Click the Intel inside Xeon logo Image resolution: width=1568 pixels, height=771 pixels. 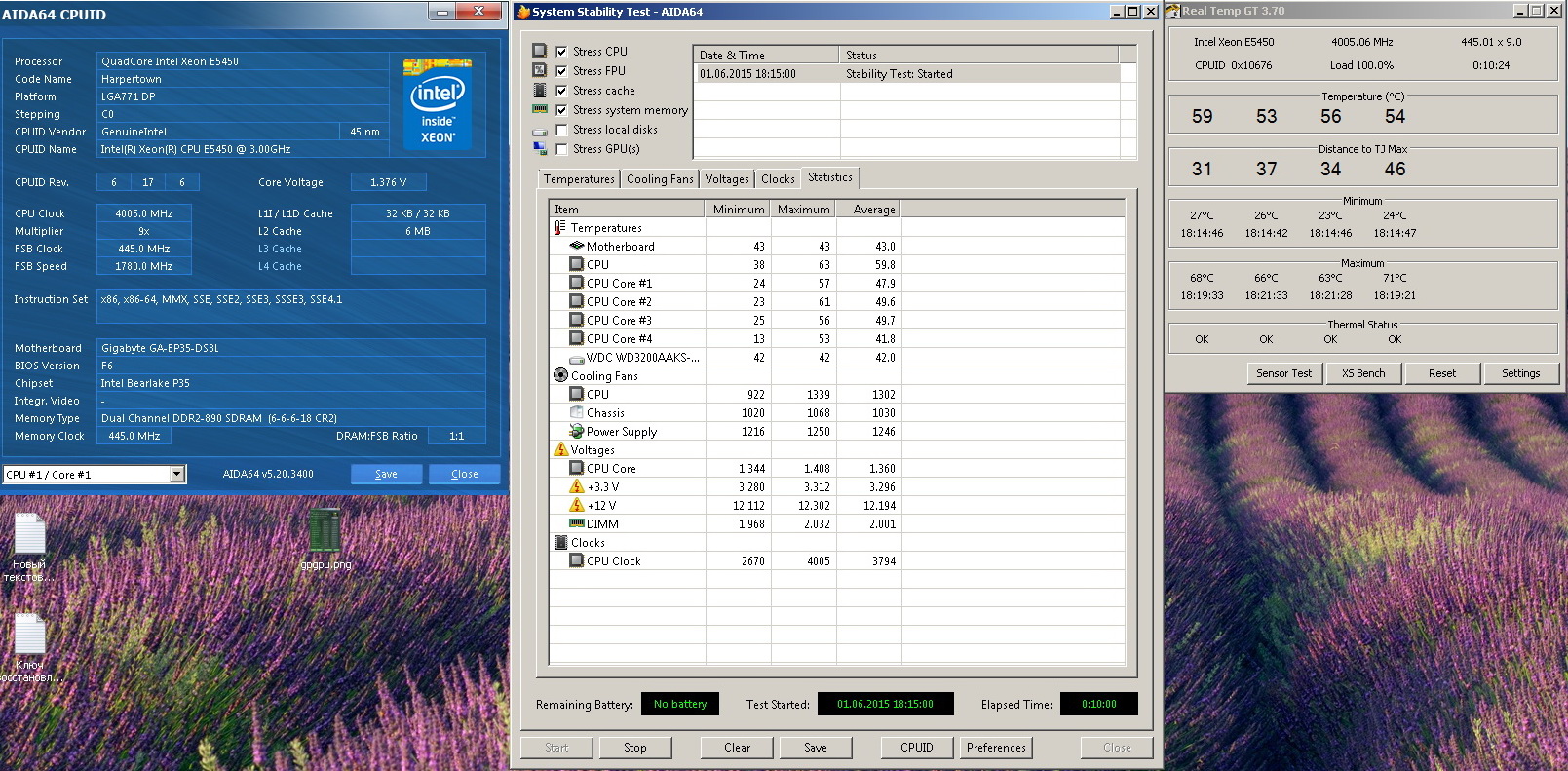coord(438,103)
